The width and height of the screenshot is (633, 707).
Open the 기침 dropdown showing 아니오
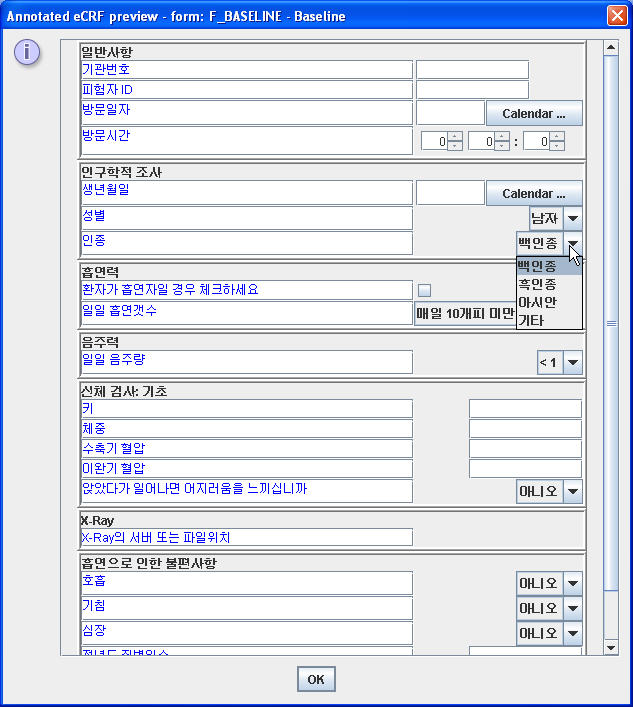[x=573, y=608]
